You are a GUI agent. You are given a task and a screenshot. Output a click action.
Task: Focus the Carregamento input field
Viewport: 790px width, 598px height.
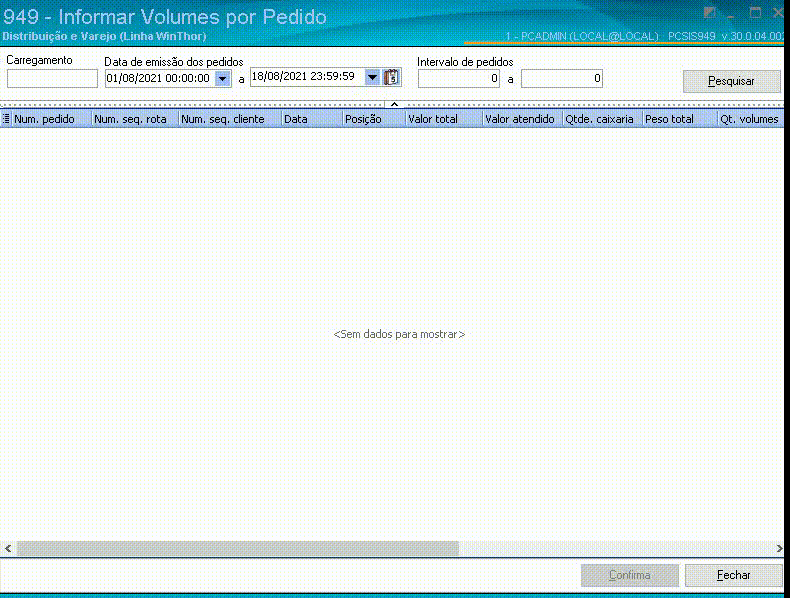52,79
